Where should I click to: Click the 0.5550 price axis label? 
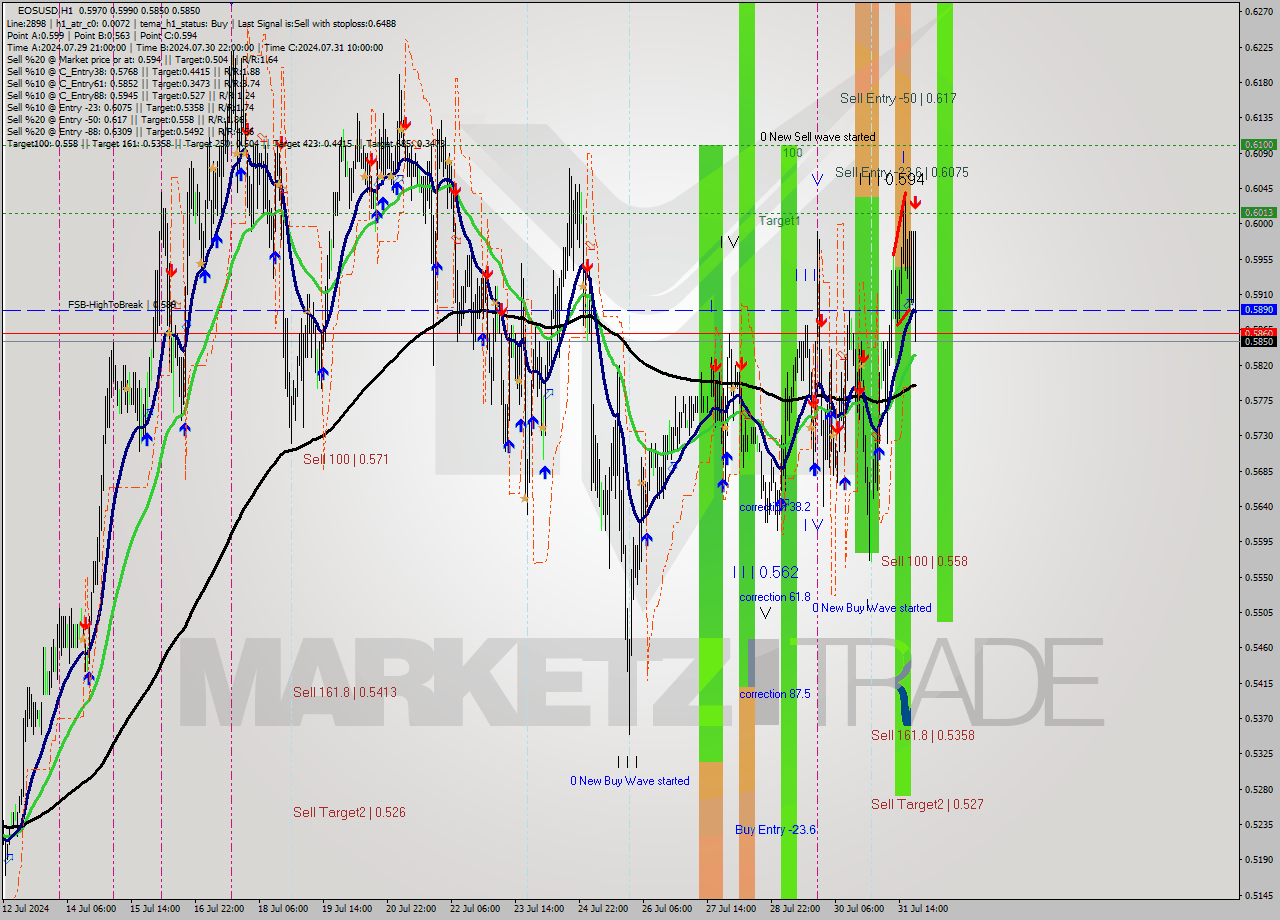(x=1258, y=577)
